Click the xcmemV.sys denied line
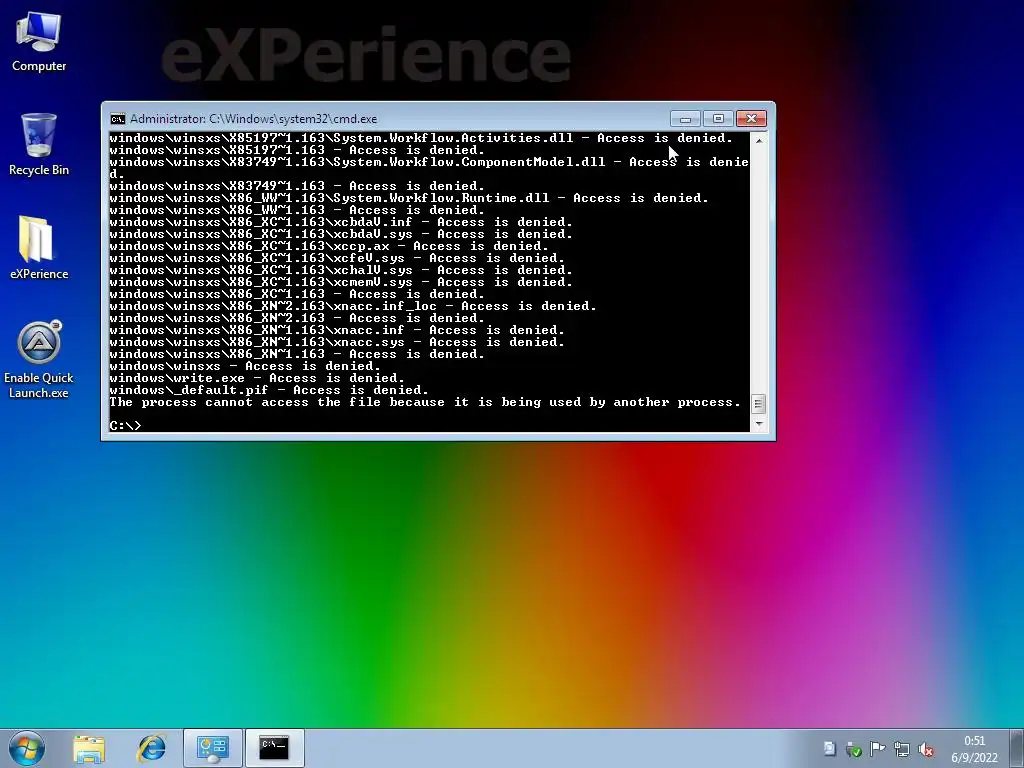Image resolution: width=1024 pixels, height=768 pixels. [341, 282]
